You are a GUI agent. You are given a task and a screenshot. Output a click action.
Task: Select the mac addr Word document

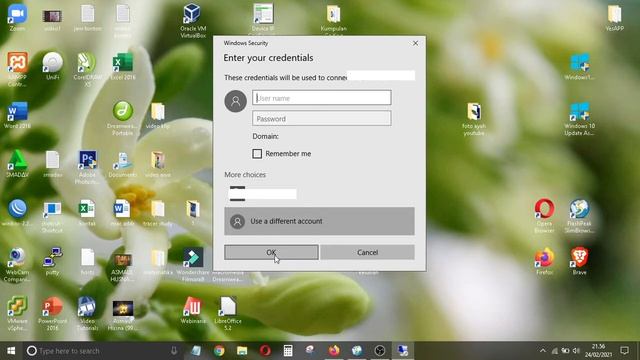pos(122,213)
